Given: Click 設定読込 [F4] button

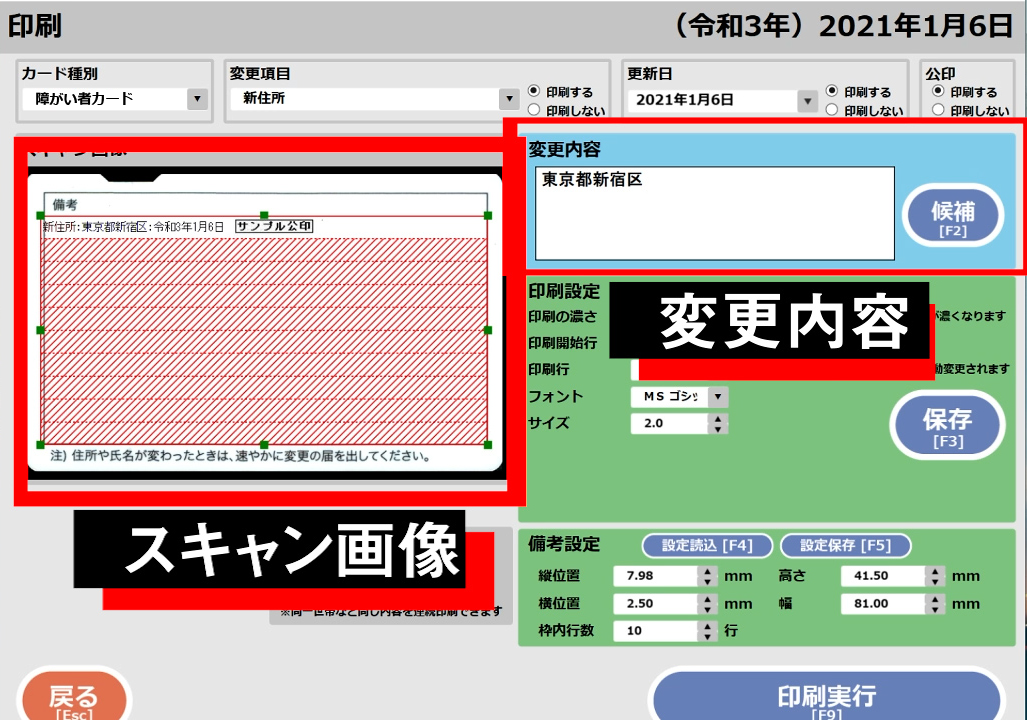Looking at the screenshot, I should (x=708, y=546).
